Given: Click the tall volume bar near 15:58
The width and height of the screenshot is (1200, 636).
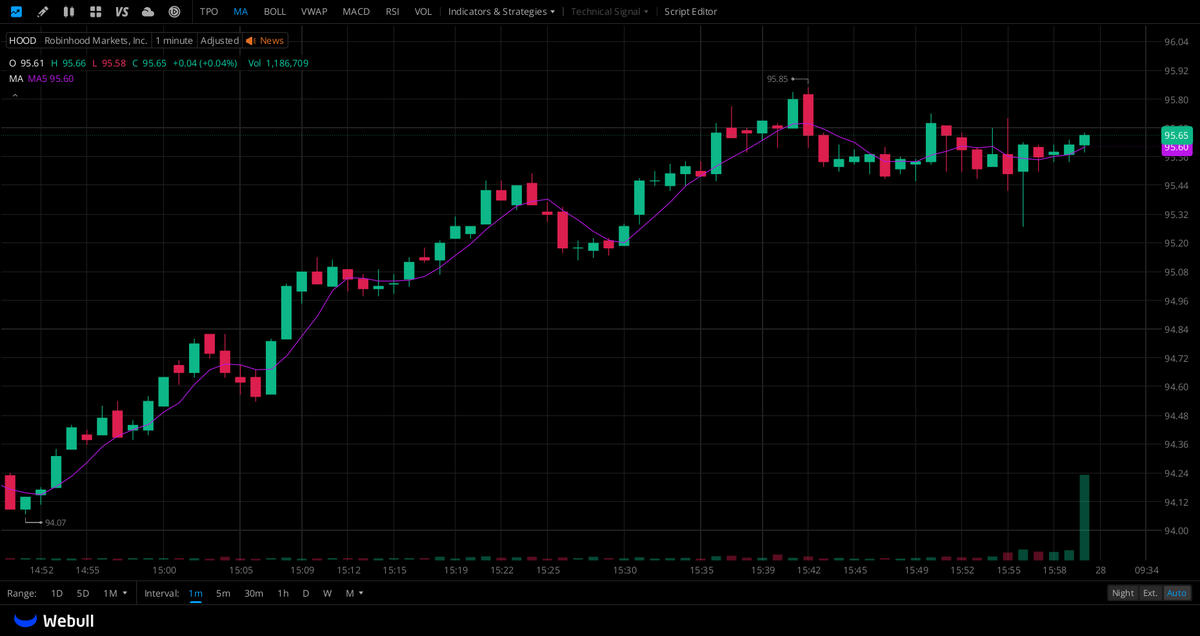Looking at the screenshot, I should tap(1084, 517).
